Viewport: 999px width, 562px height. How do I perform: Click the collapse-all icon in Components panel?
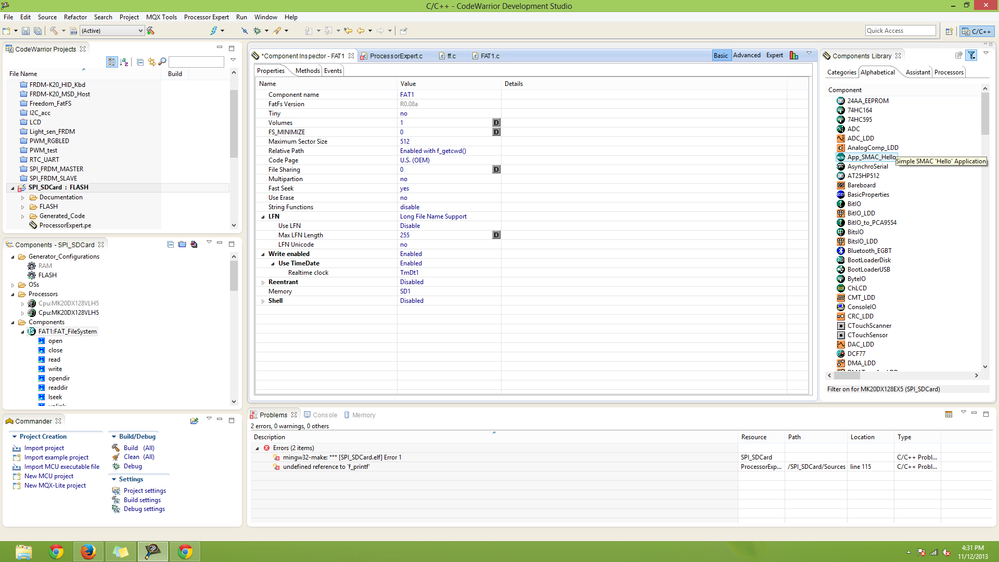[170, 244]
